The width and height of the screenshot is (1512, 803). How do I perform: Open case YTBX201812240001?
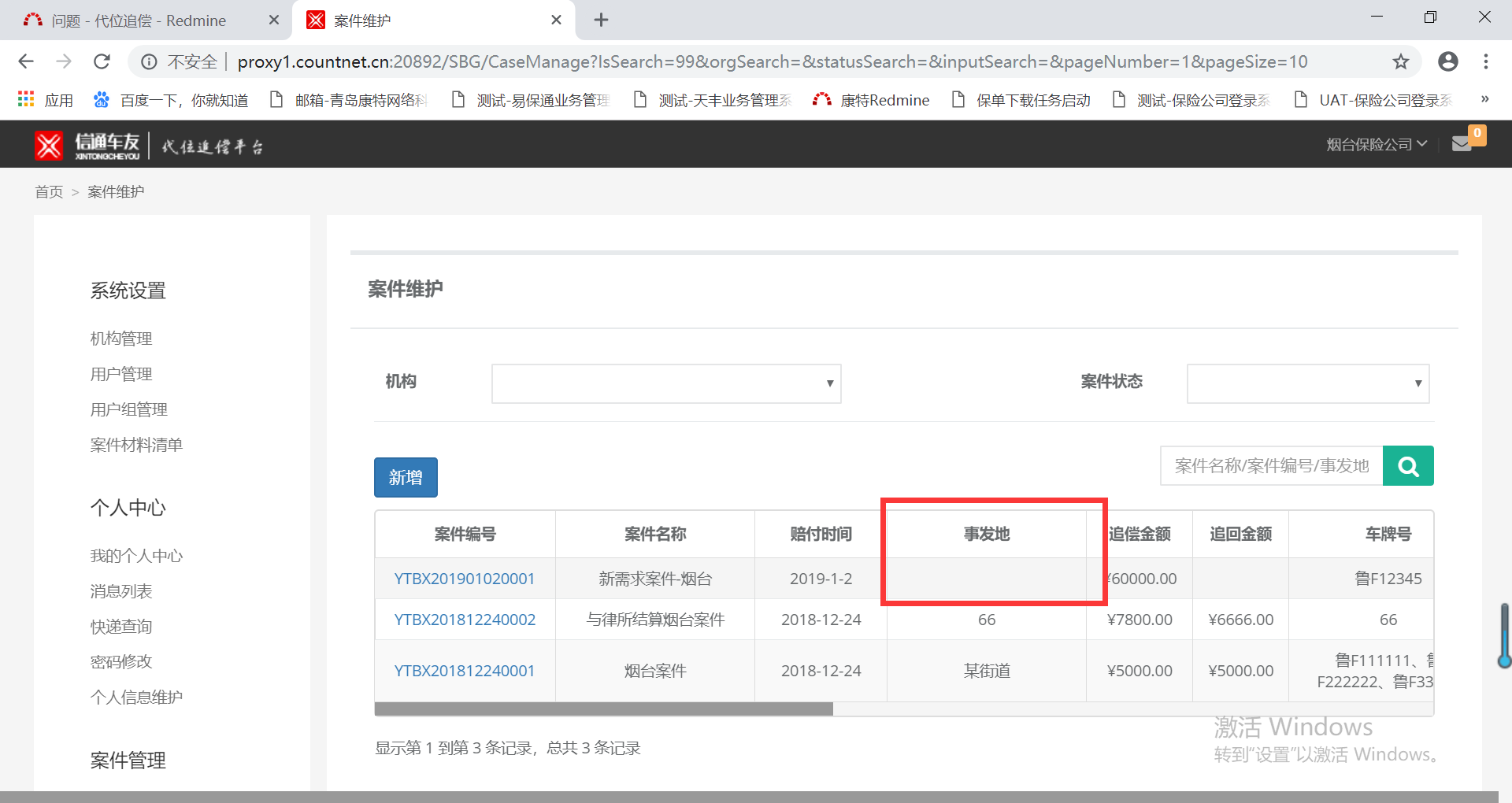[x=465, y=671]
